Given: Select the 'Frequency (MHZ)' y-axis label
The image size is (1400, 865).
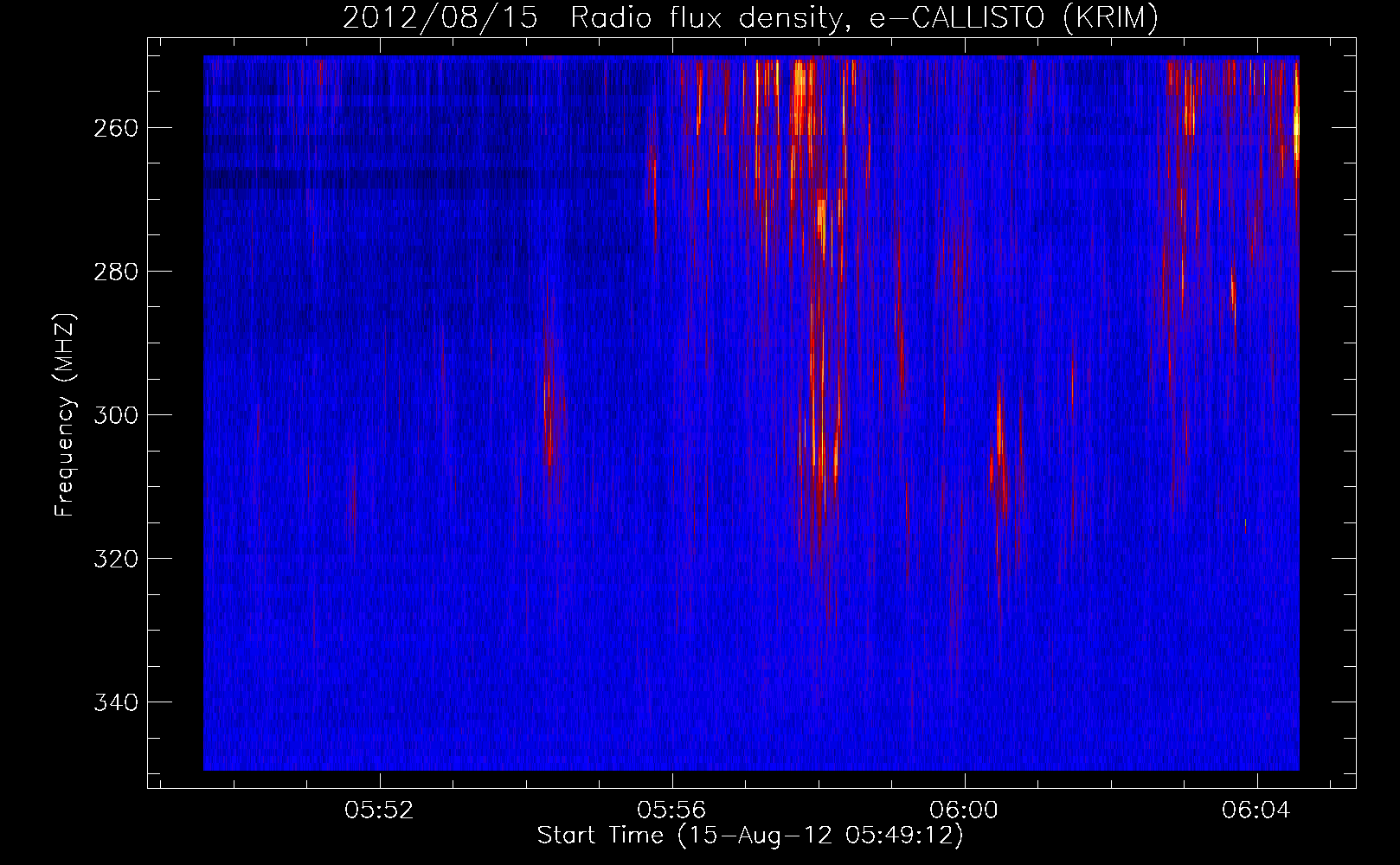Looking at the screenshot, I should [65, 414].
